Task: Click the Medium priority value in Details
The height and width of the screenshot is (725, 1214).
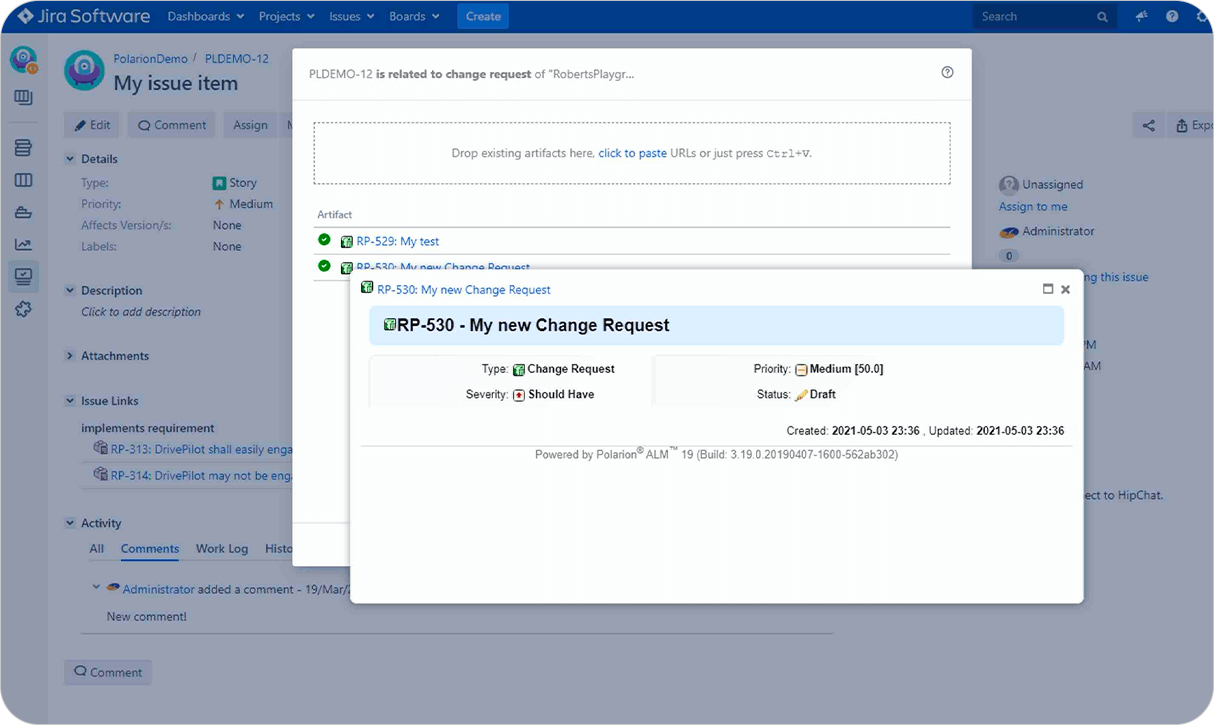Action: (x=243, y=204)
